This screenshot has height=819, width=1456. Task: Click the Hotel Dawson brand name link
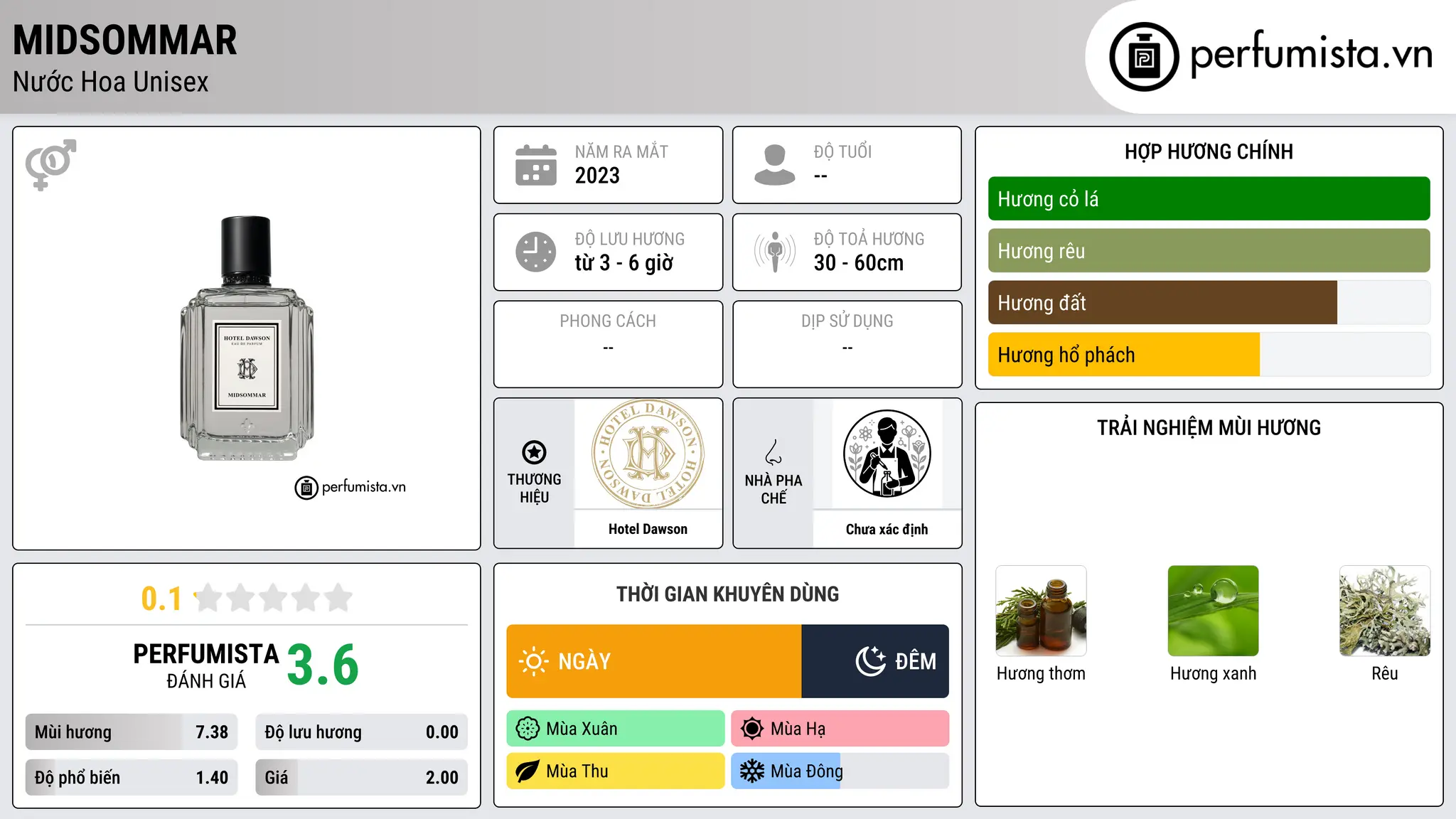648,529
